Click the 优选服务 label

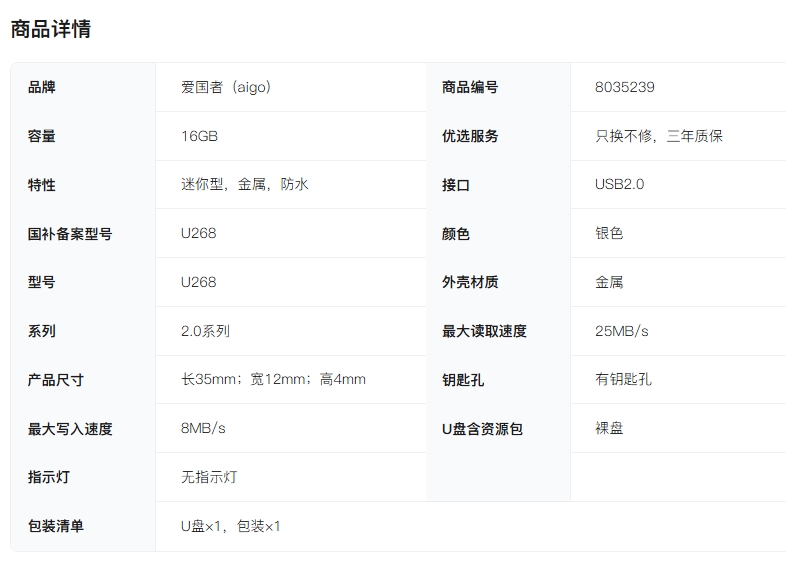pos(470,136)
